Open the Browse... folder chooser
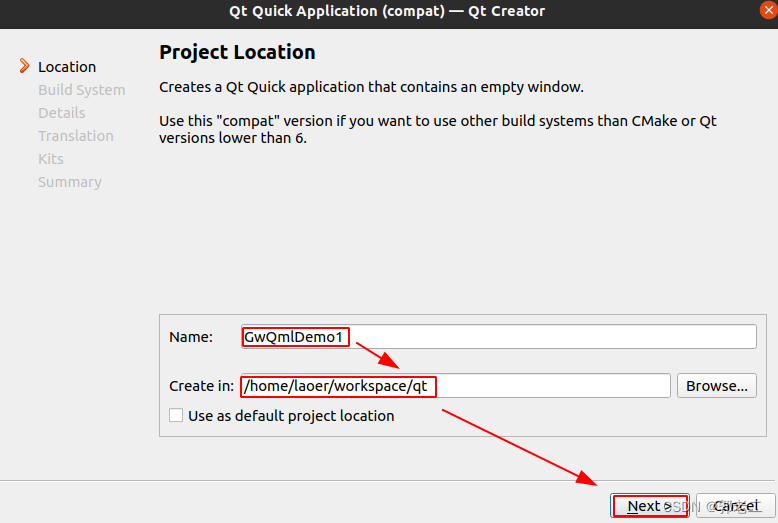This screenshot has height=523, width=778. 716,386
